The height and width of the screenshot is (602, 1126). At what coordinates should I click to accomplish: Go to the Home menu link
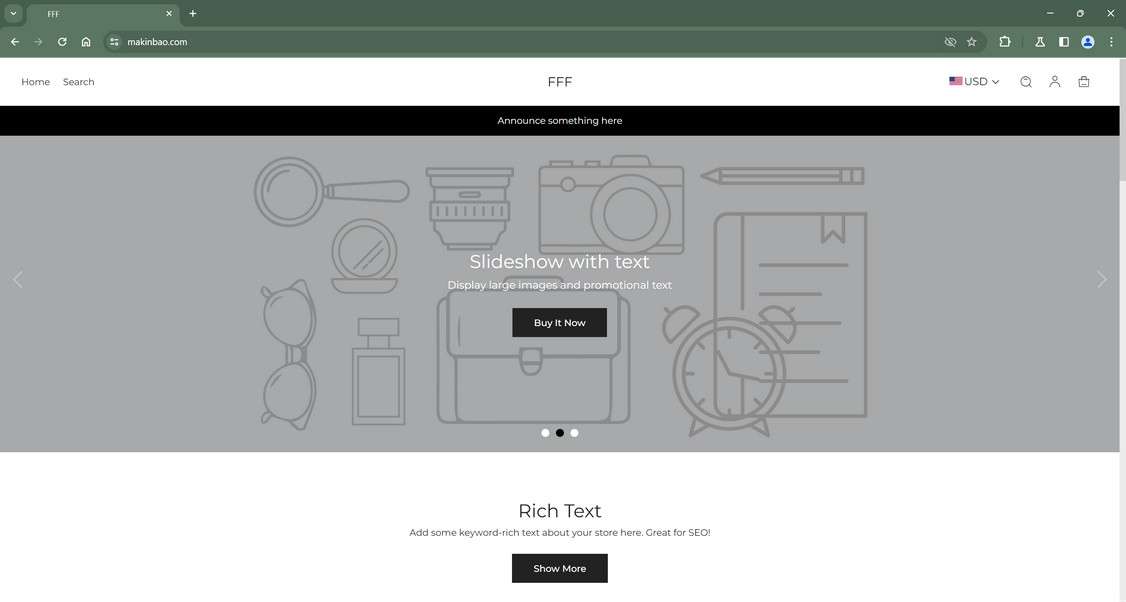click(x=35, y=82)
